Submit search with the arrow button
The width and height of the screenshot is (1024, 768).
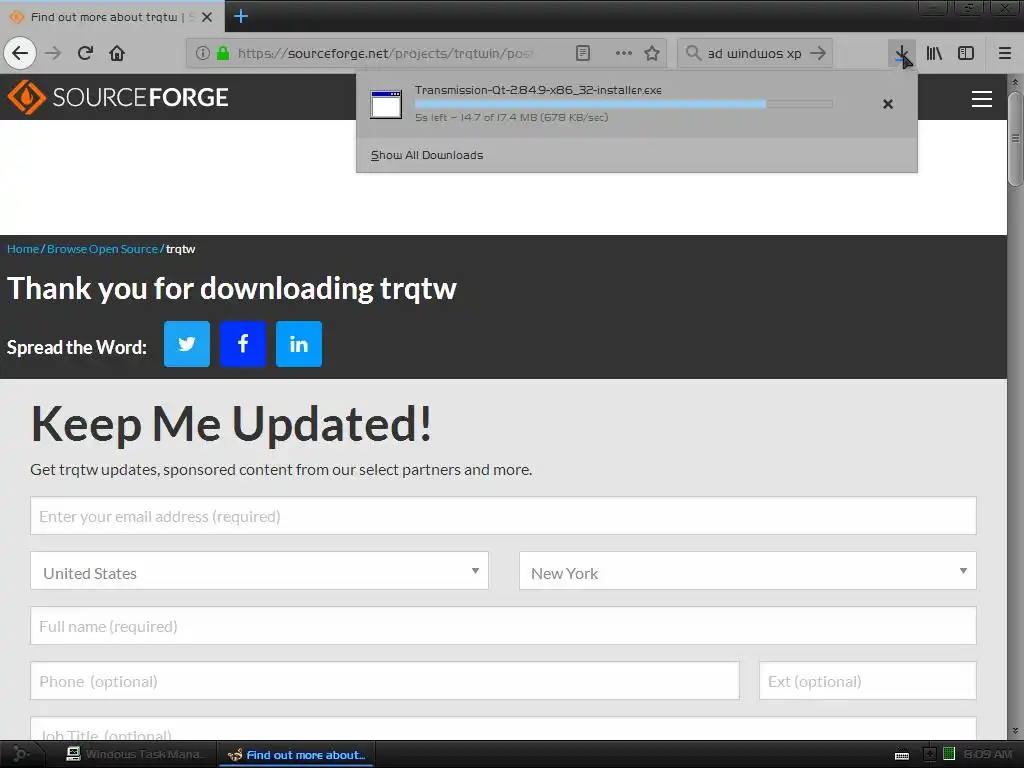coord(818,53)
